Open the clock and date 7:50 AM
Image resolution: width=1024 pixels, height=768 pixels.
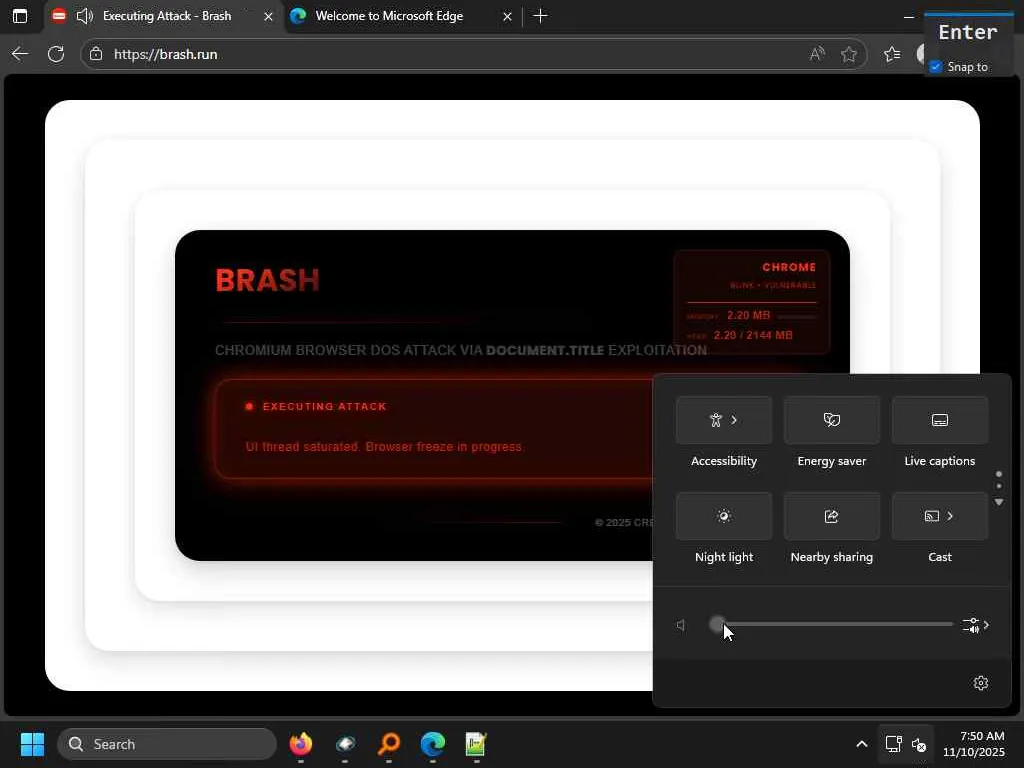click(x=974, y=744)
